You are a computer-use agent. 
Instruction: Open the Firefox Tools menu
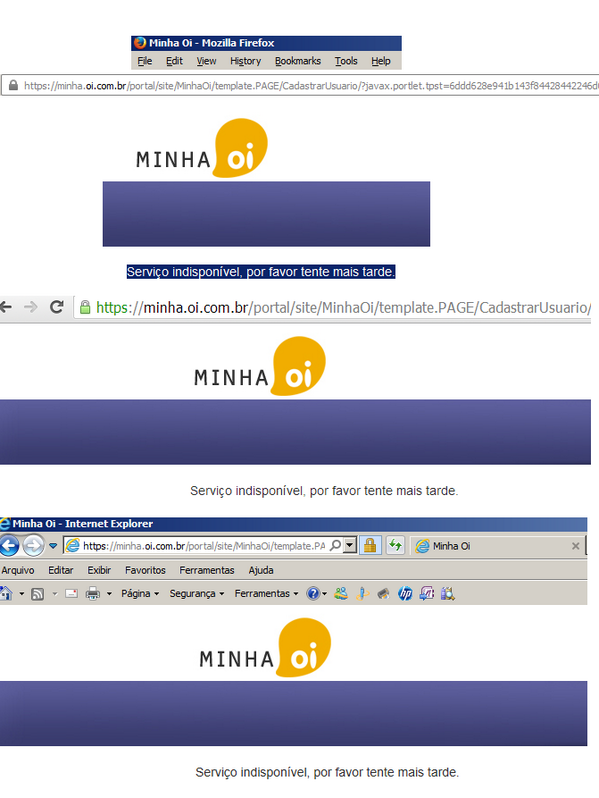346,61
